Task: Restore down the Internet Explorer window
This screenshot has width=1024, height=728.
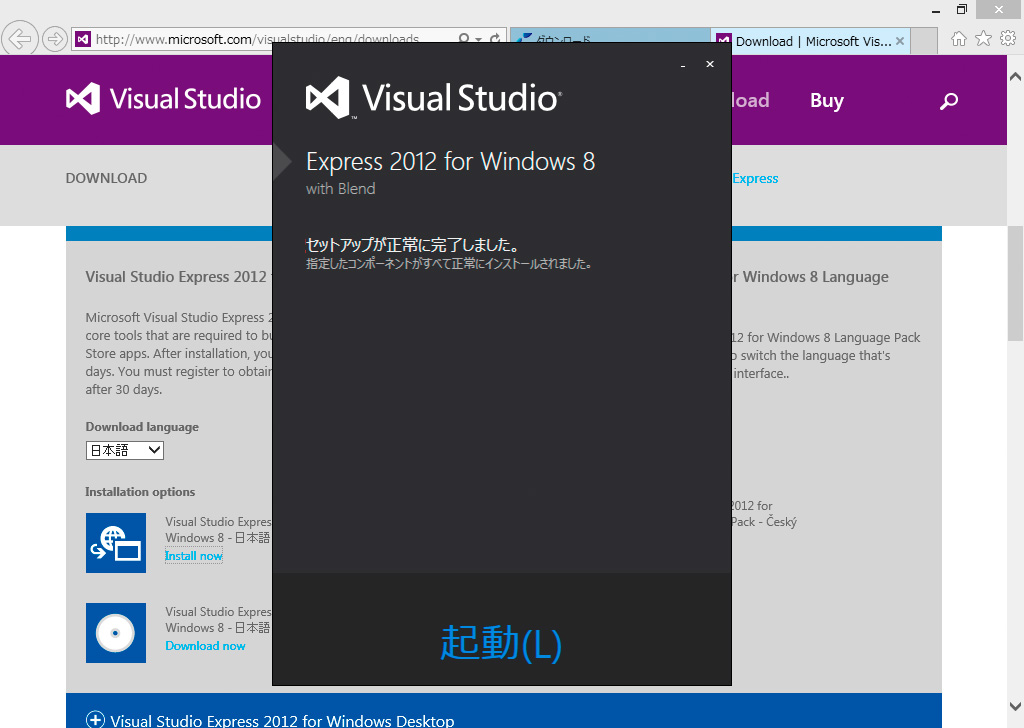Action: (x=961, y=9)
